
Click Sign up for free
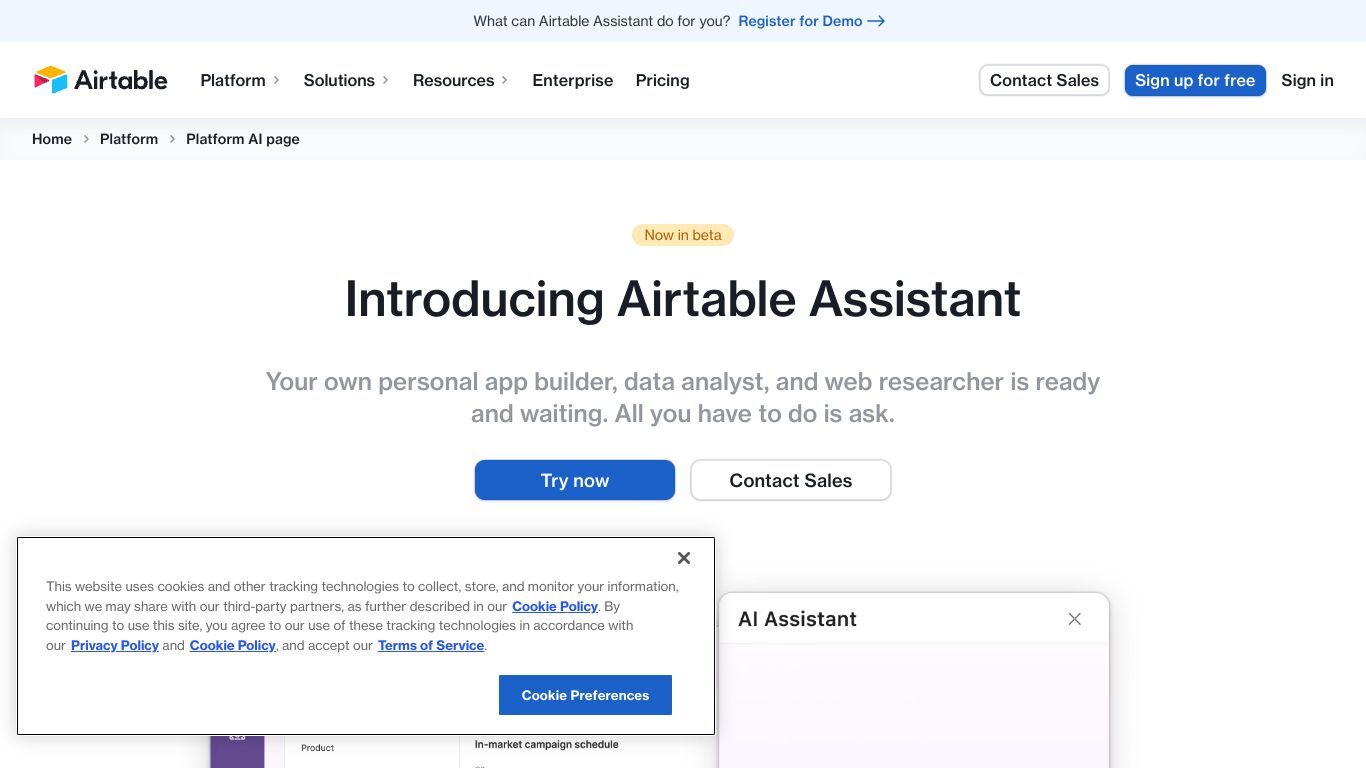tap(1195, 80)
